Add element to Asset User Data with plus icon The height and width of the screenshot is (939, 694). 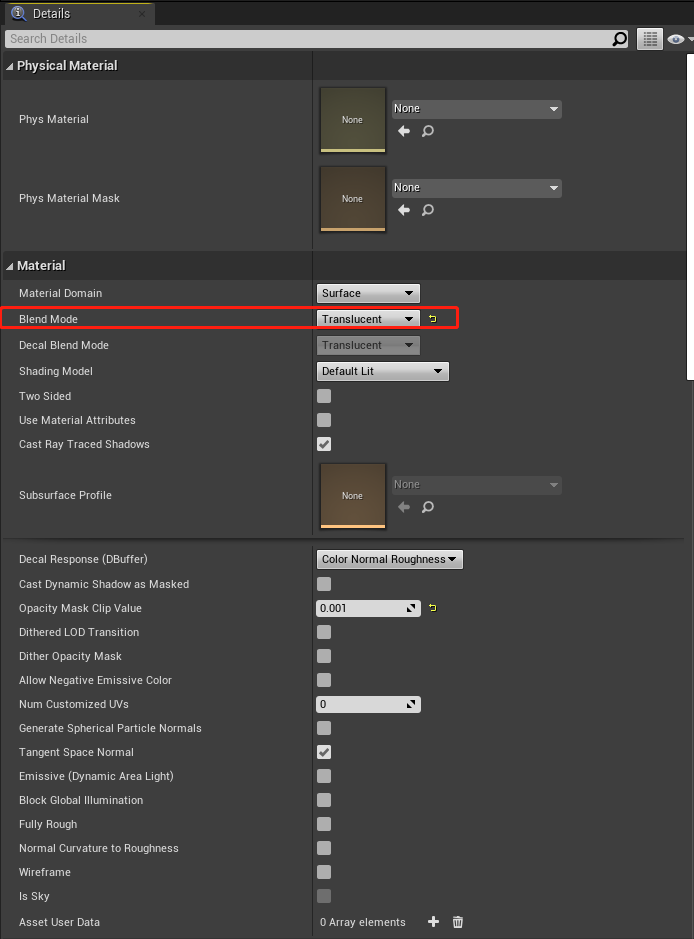coord(433,922)
